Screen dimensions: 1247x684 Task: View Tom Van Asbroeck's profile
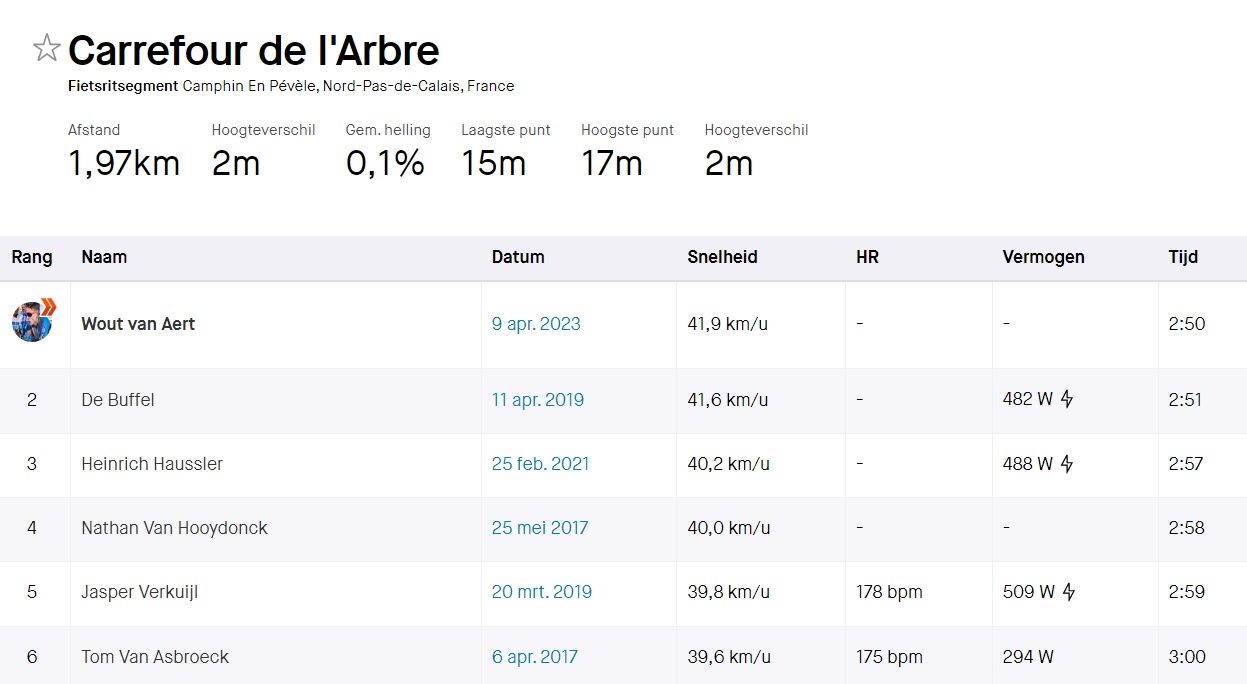click(x=155, y=657)
